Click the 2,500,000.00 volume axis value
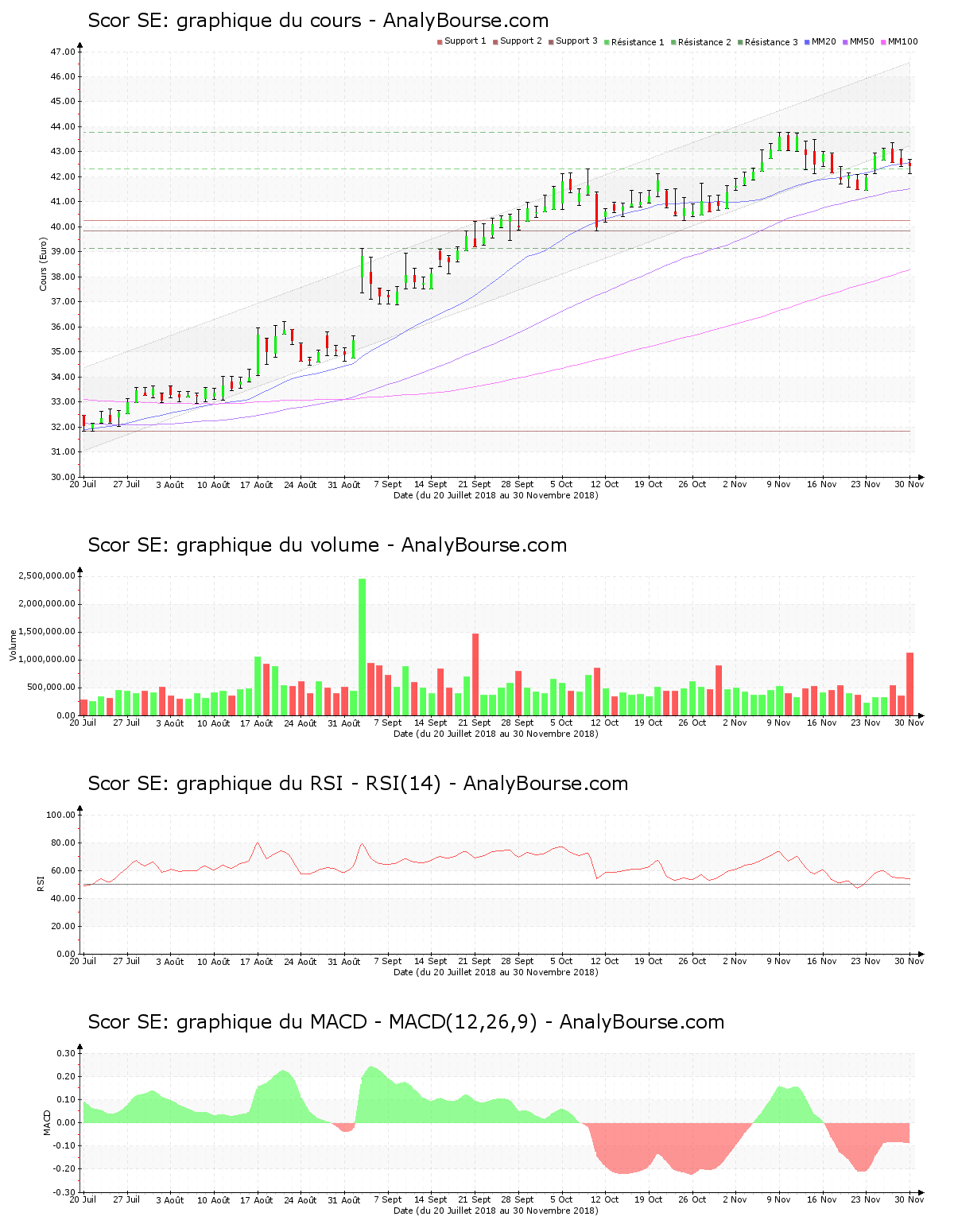 pos(47,575)
